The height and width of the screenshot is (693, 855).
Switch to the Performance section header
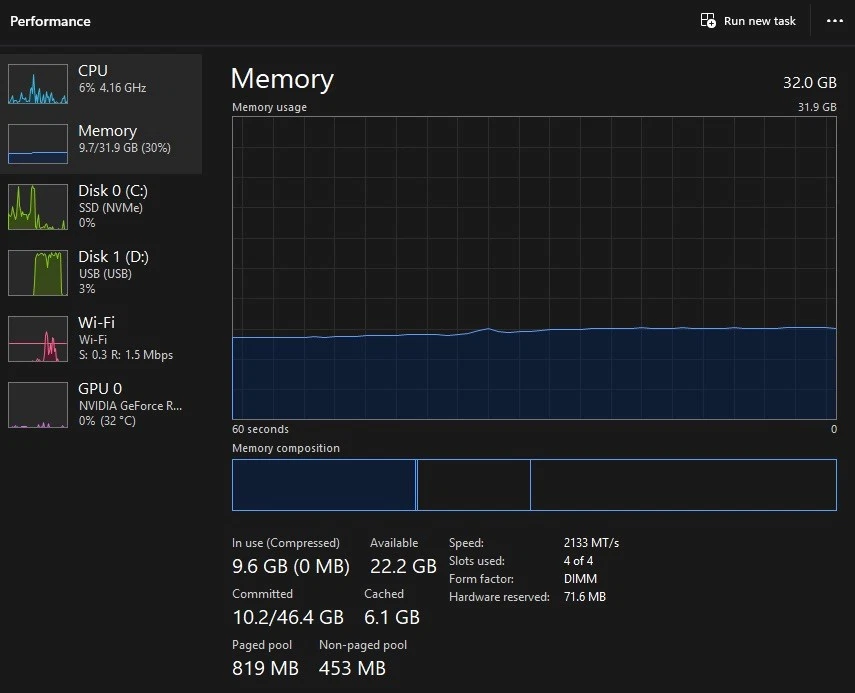click(50, 20)
